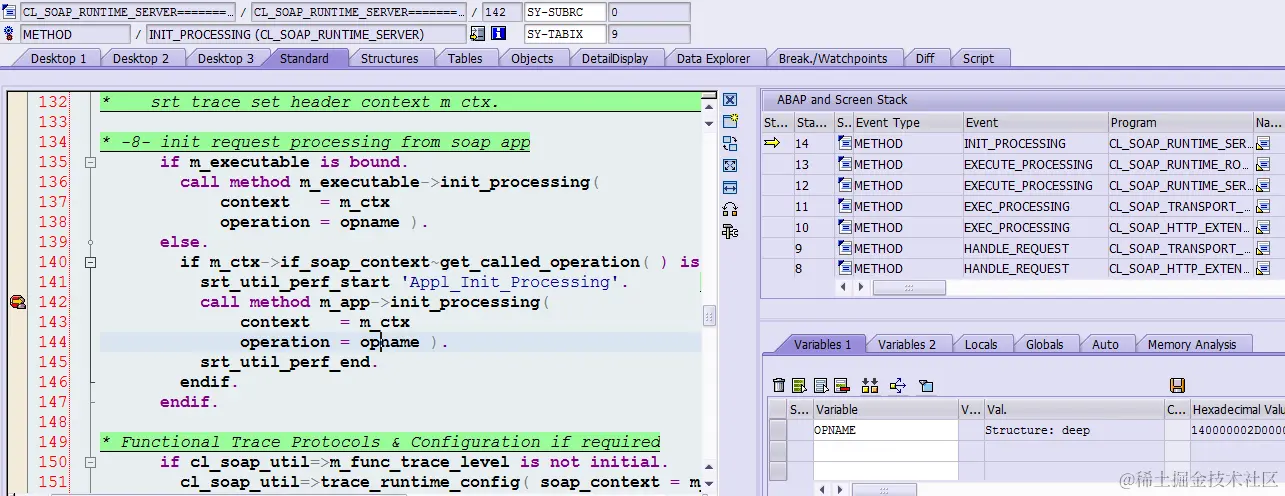Open the Desktop 3 tab
The width and height of the screenshot is (1285, 496).
click(x=226, y=58)
